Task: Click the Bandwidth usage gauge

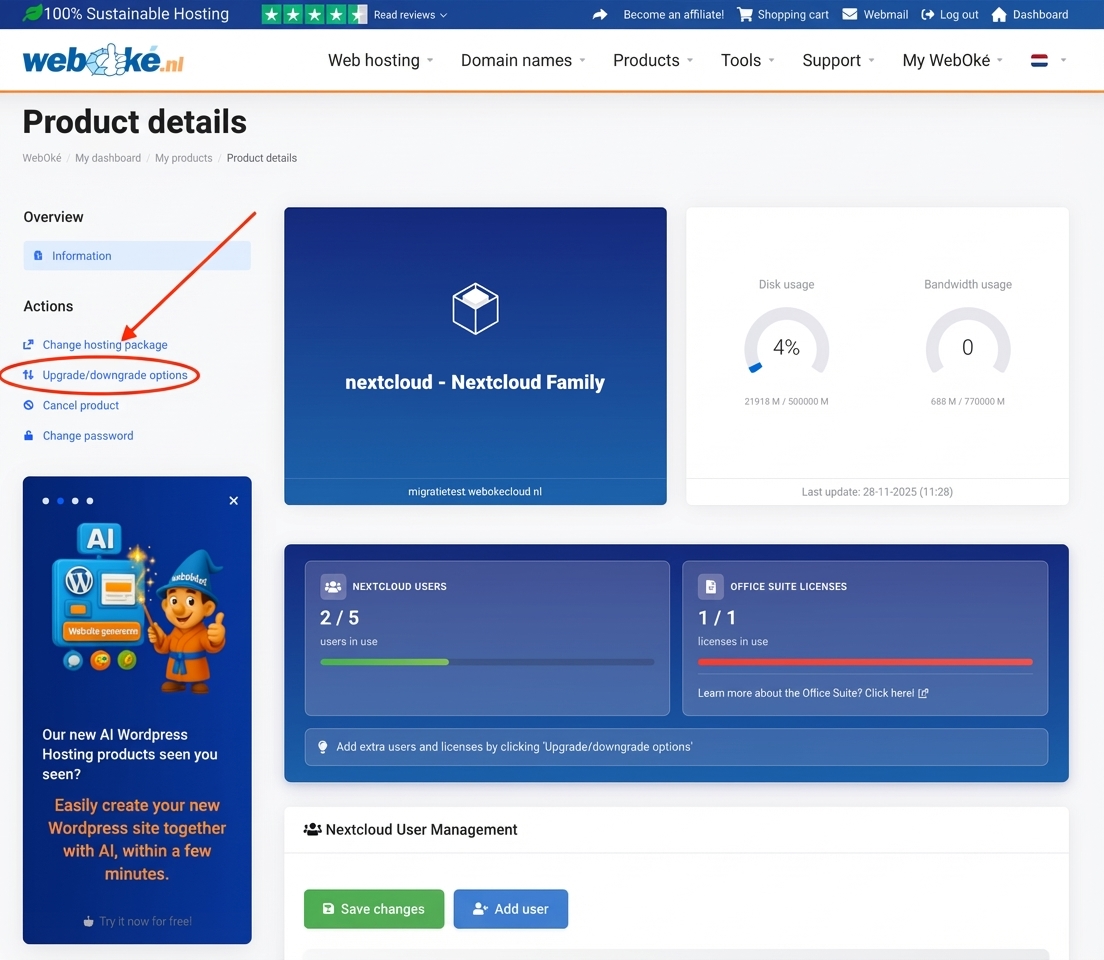Action: tap(967, 342)
